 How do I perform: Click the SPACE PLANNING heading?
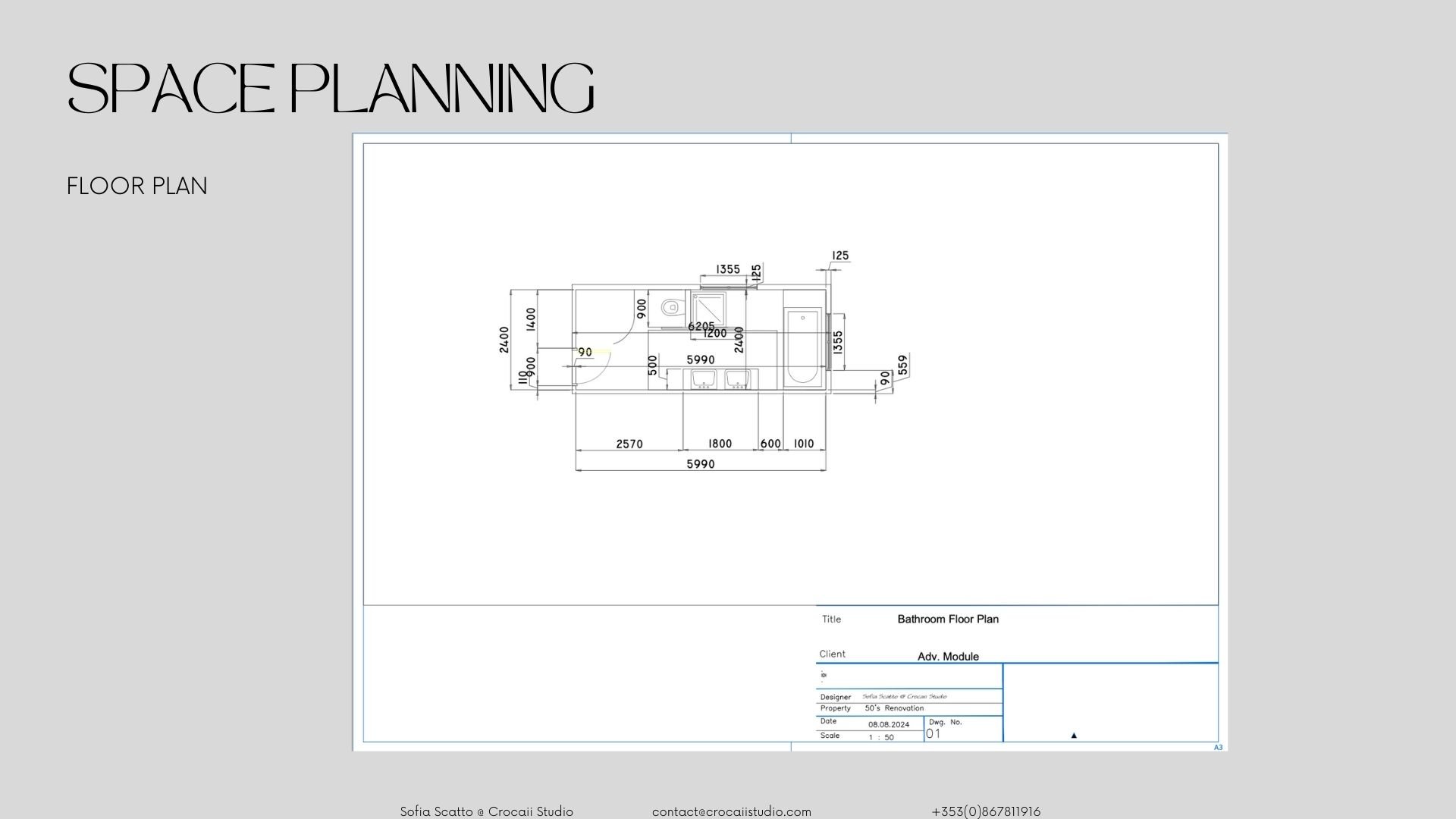[x=331, y=89]
